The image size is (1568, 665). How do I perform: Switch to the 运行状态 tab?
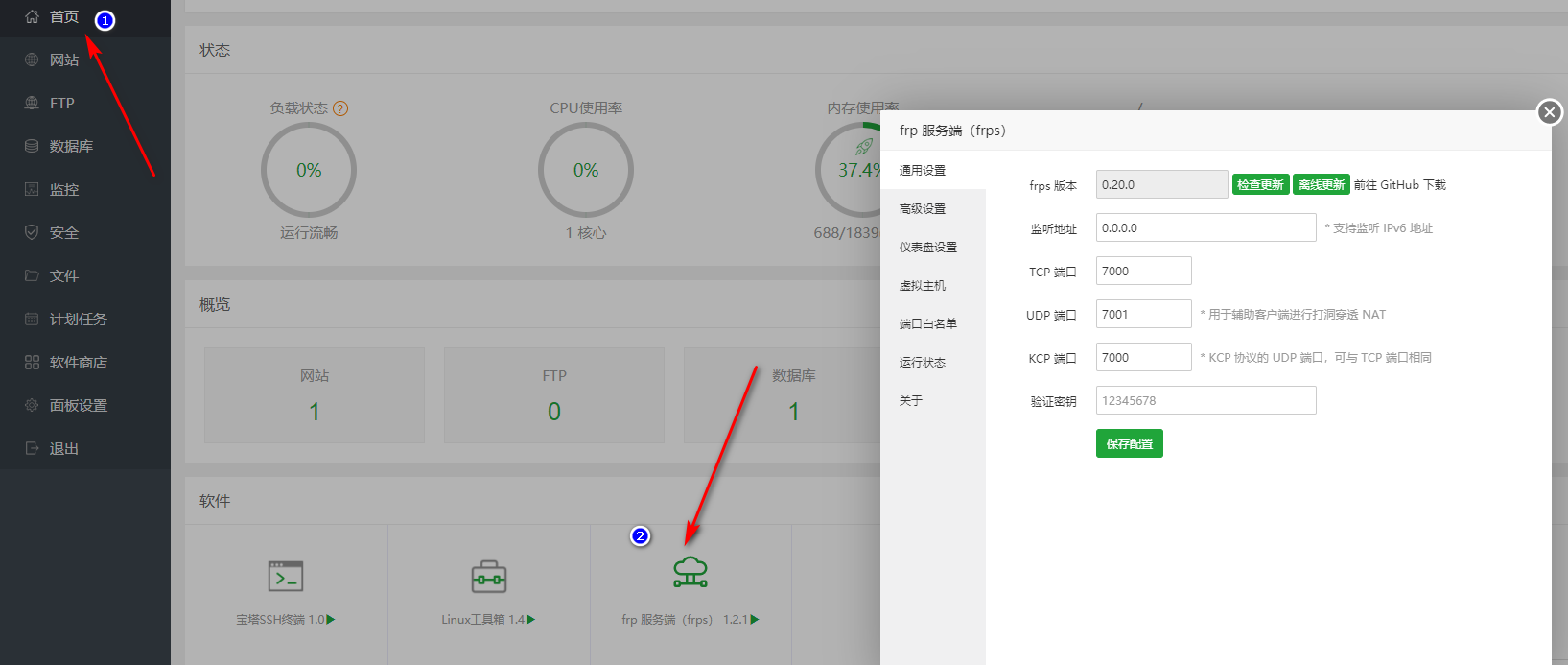point(933,362)
